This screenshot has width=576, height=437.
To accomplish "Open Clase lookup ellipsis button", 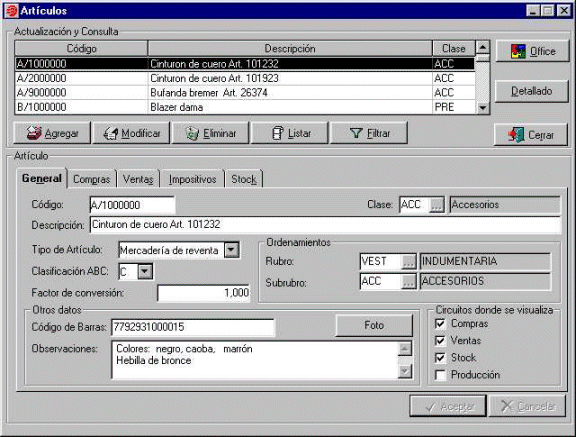I will tap(436, 205).
